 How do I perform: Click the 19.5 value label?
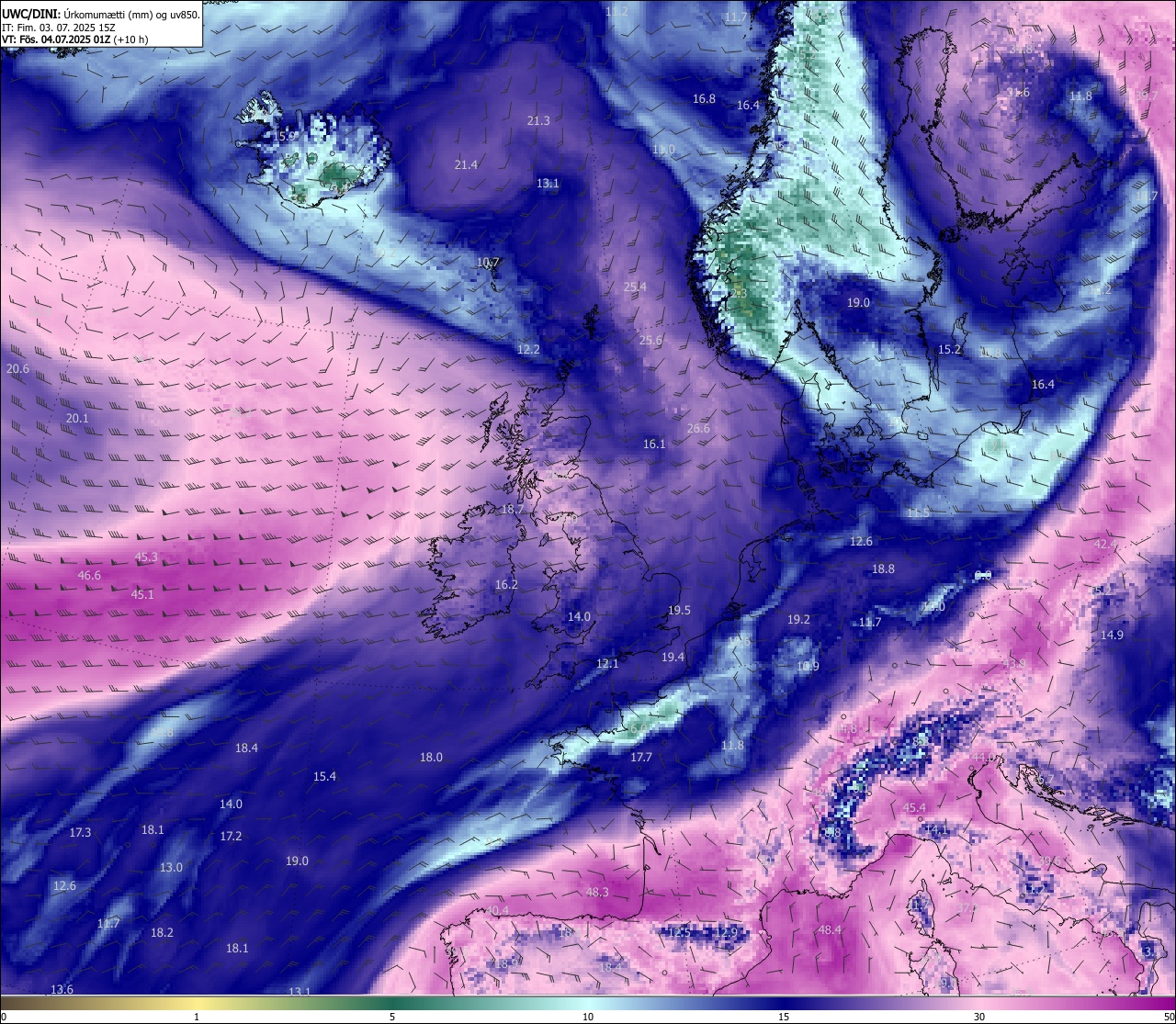tap(679, 611)
